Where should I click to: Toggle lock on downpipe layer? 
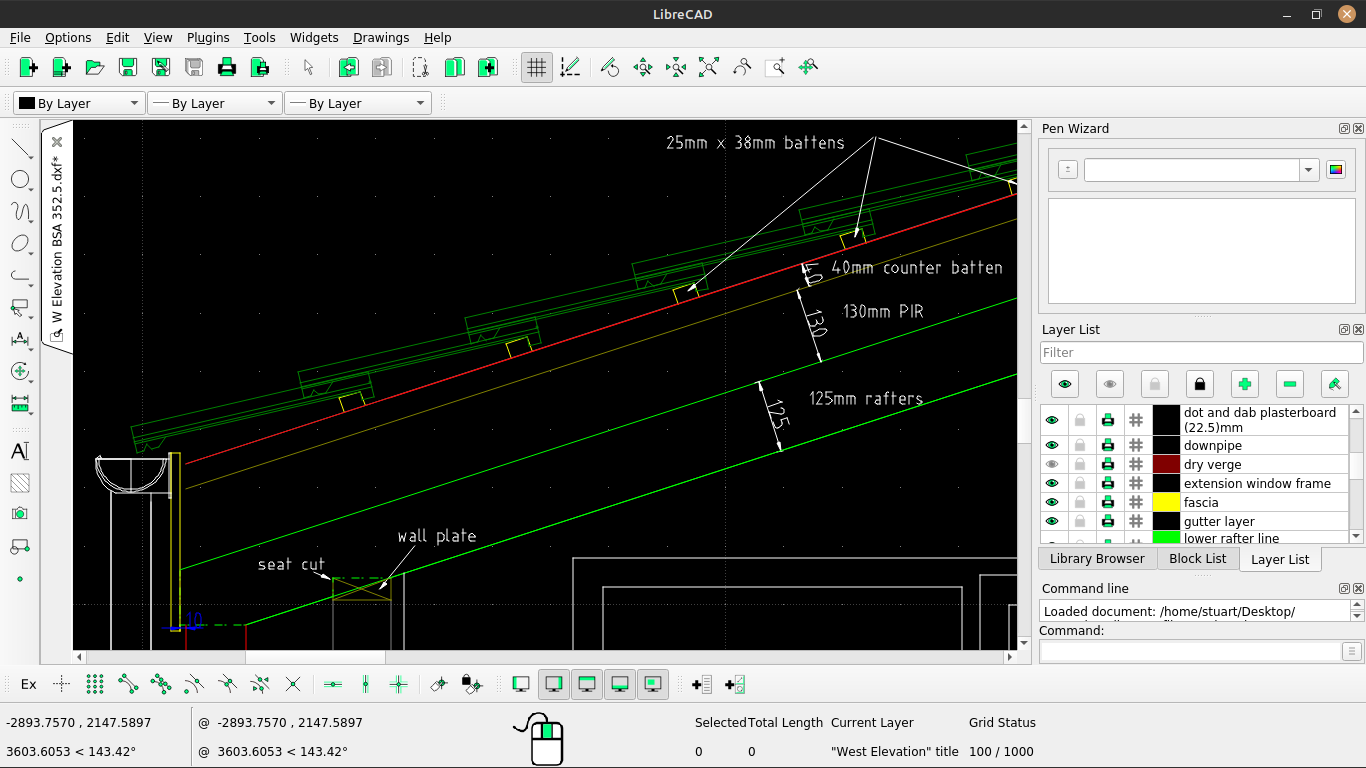[x=1080, y=445]
